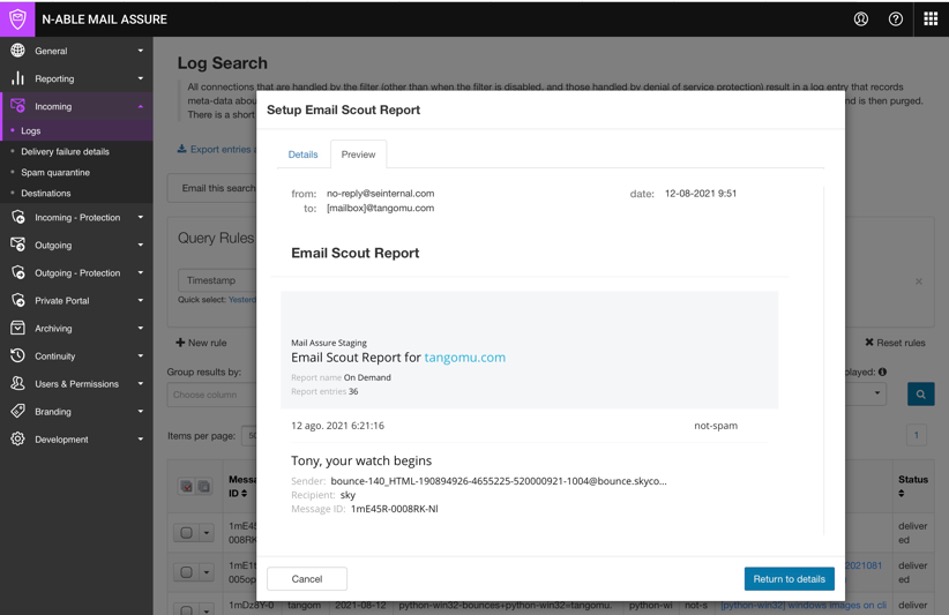The image size is (950, 616).
Task: Click the info icon next to 'played:'
Action: [882, 372]
